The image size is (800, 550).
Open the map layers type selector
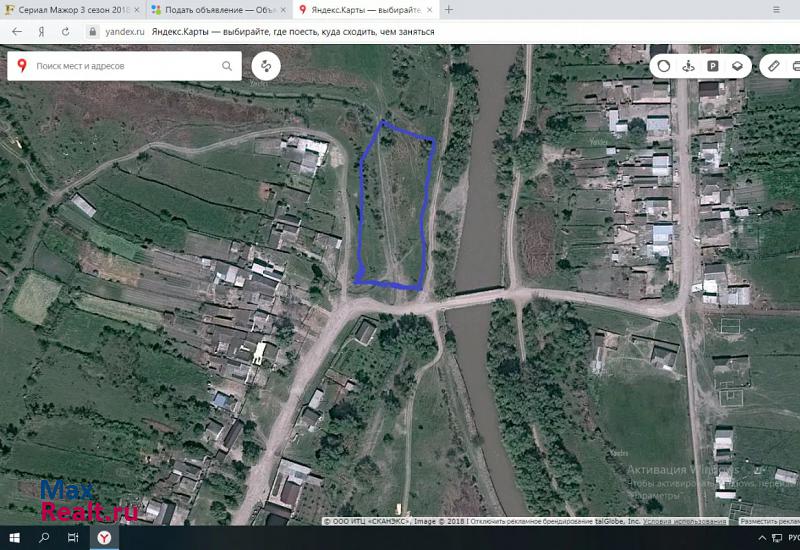(x=737, y=66)
